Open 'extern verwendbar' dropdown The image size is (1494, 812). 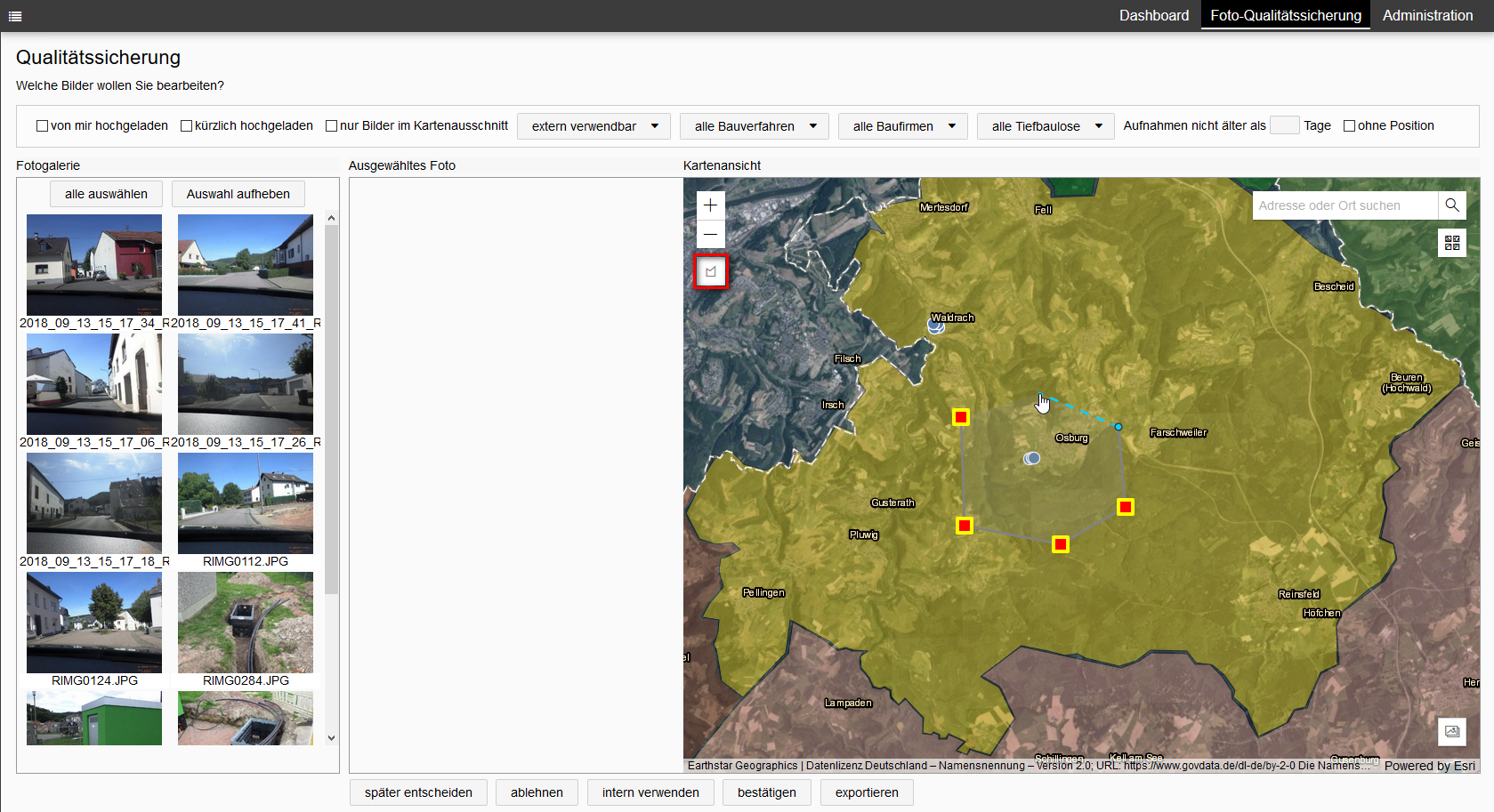594,126
